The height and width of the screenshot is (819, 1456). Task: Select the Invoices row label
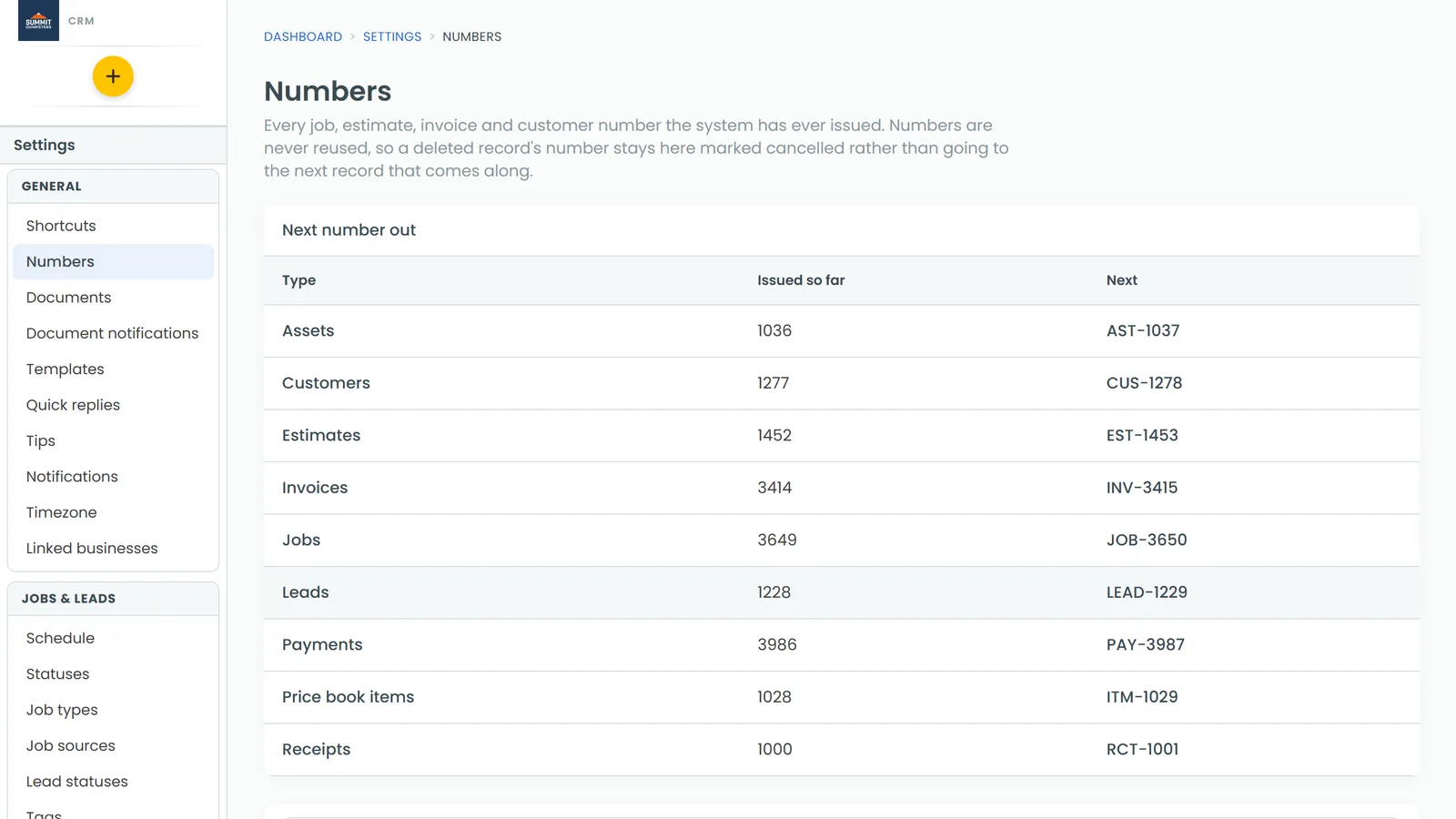(x=315, y=488)
